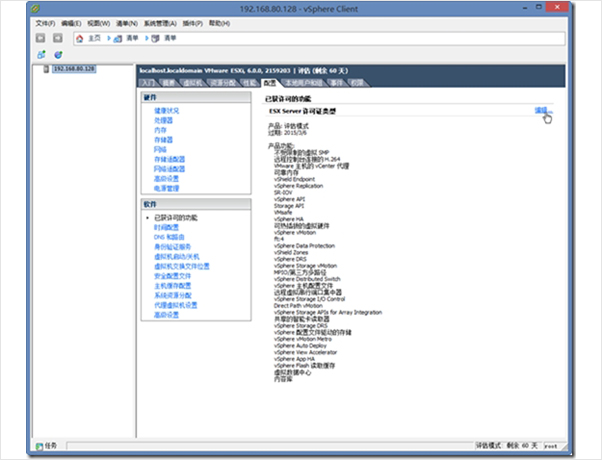Open the DNS 和路由 software link
Screen dimensions: 602x460
(169, 237)
